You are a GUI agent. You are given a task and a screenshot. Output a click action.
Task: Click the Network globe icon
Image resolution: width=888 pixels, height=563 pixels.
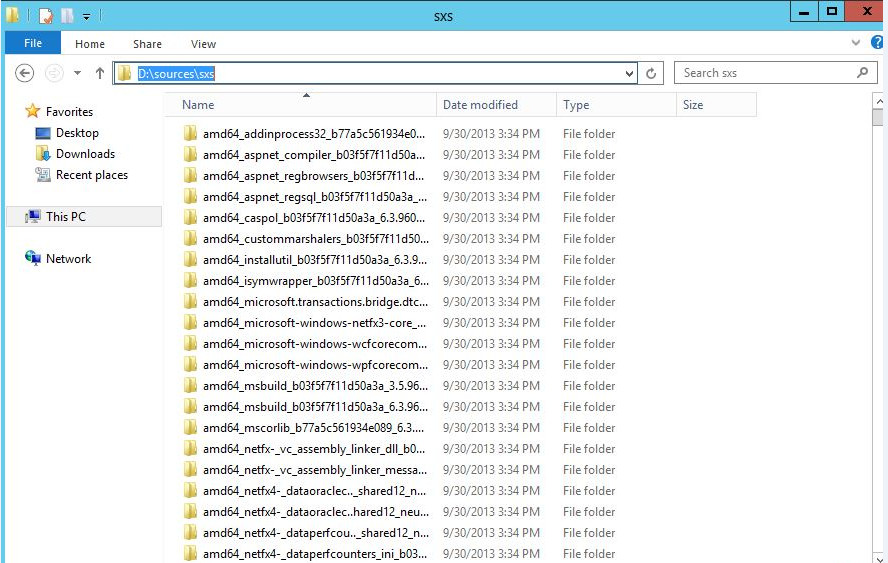(x=33, y=258)
